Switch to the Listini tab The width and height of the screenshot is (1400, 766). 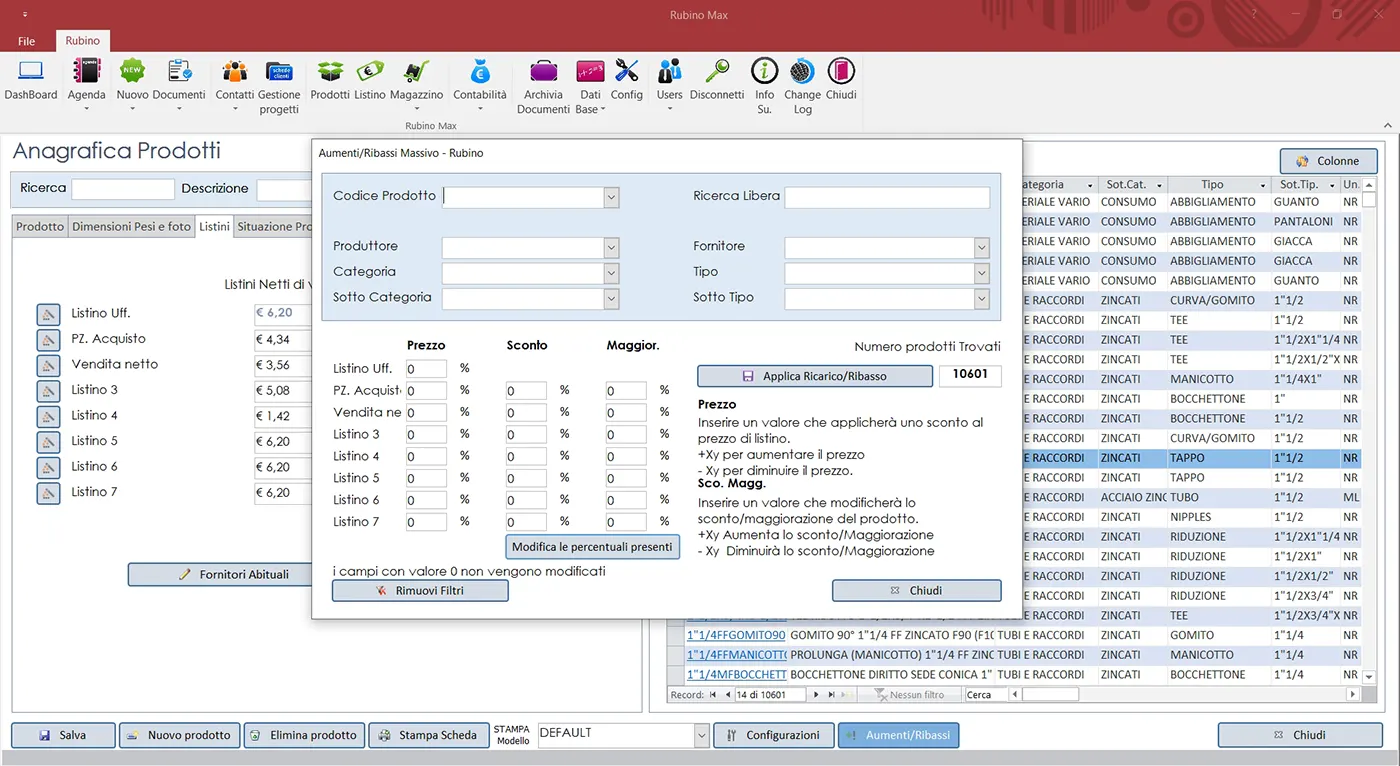point(214,227)
